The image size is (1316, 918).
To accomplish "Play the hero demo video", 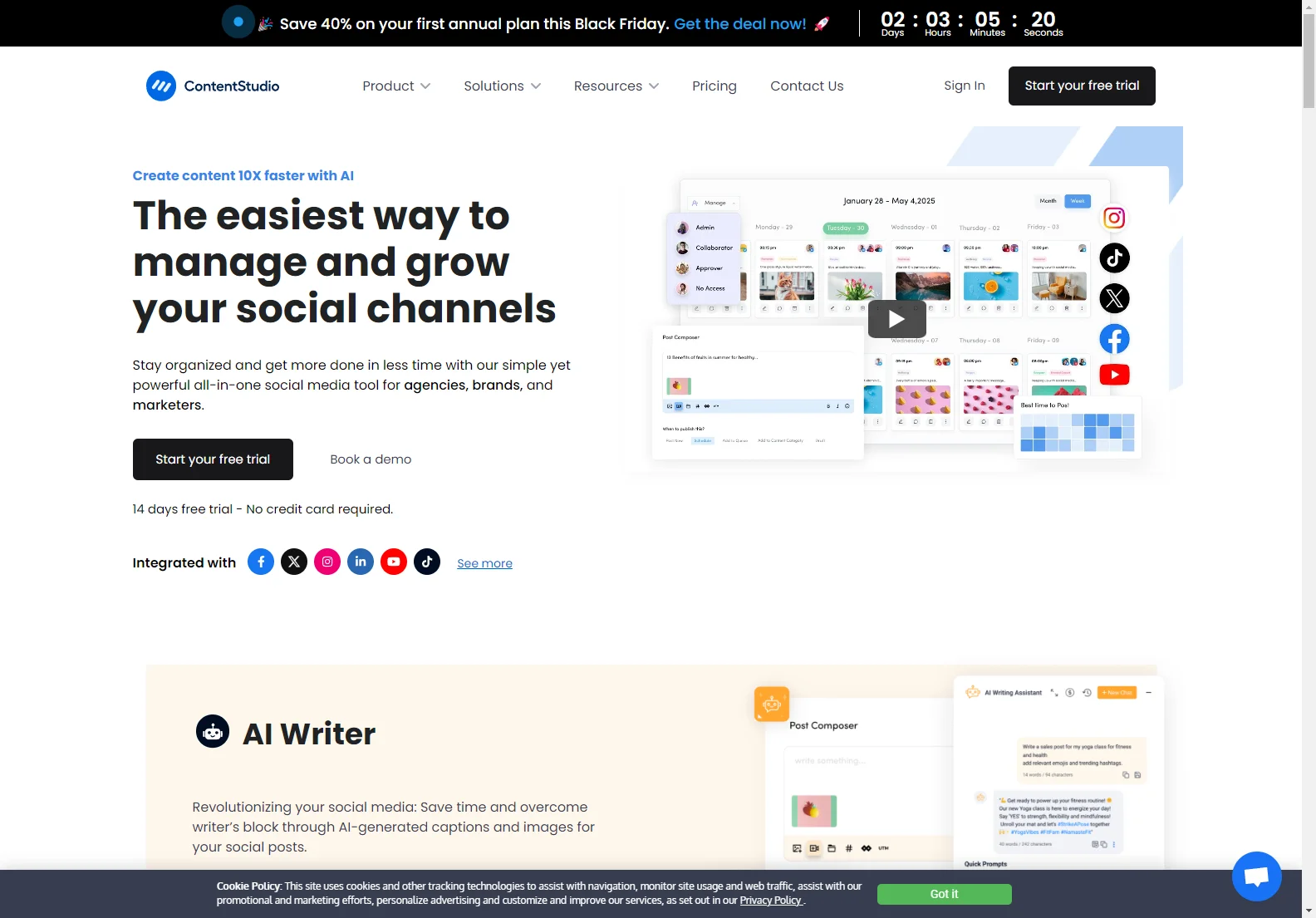I will point(896,319).
